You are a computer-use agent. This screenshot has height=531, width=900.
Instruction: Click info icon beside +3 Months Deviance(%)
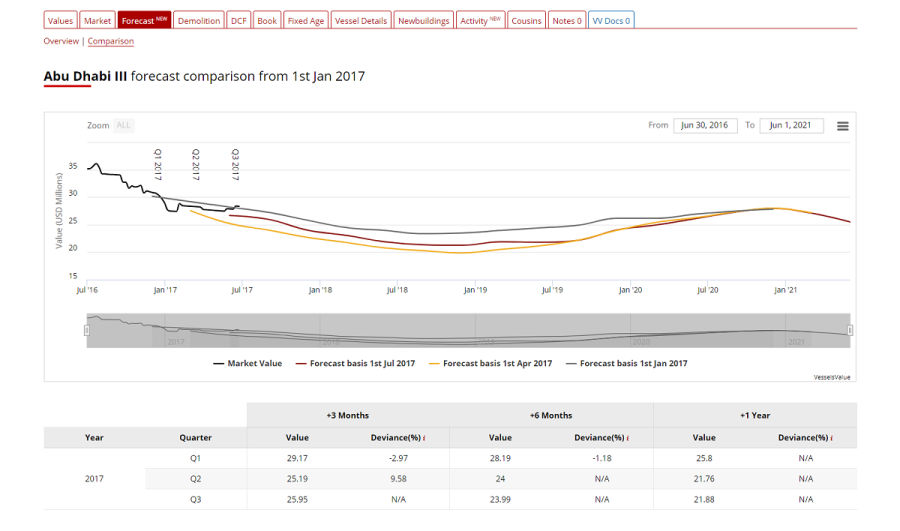click(x=424, y=438)
